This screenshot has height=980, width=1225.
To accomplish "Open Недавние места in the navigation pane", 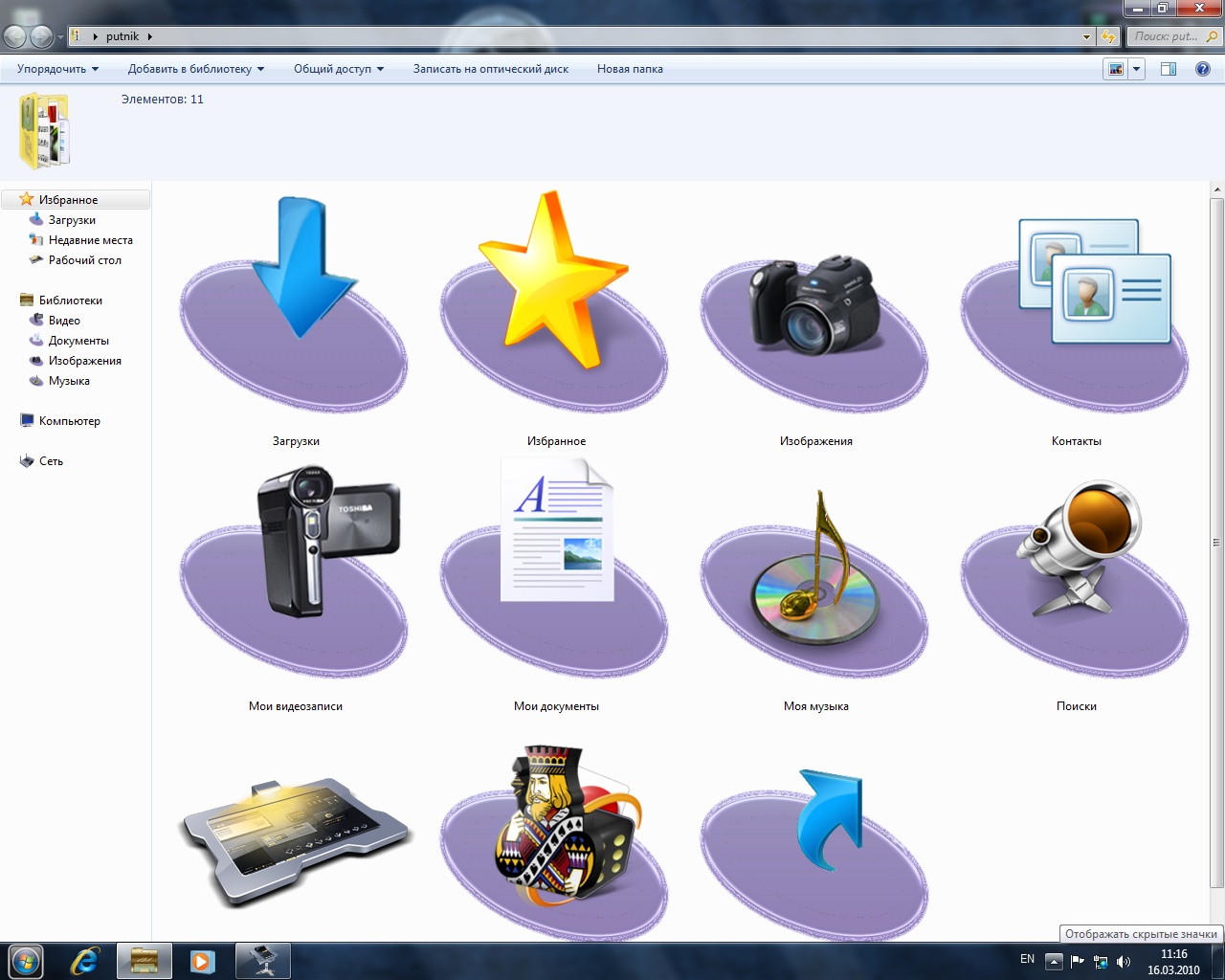I will pyautogui.click(x=90, y=240).
